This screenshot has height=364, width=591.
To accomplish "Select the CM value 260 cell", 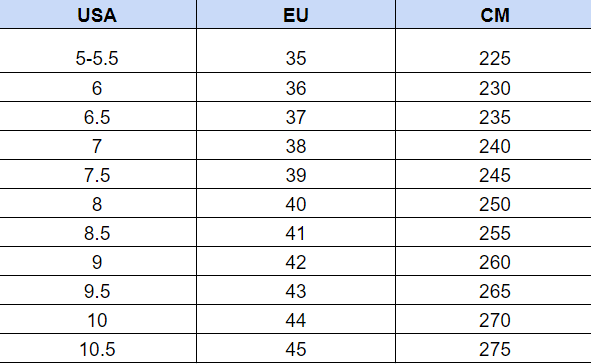I will pos(494,261).
